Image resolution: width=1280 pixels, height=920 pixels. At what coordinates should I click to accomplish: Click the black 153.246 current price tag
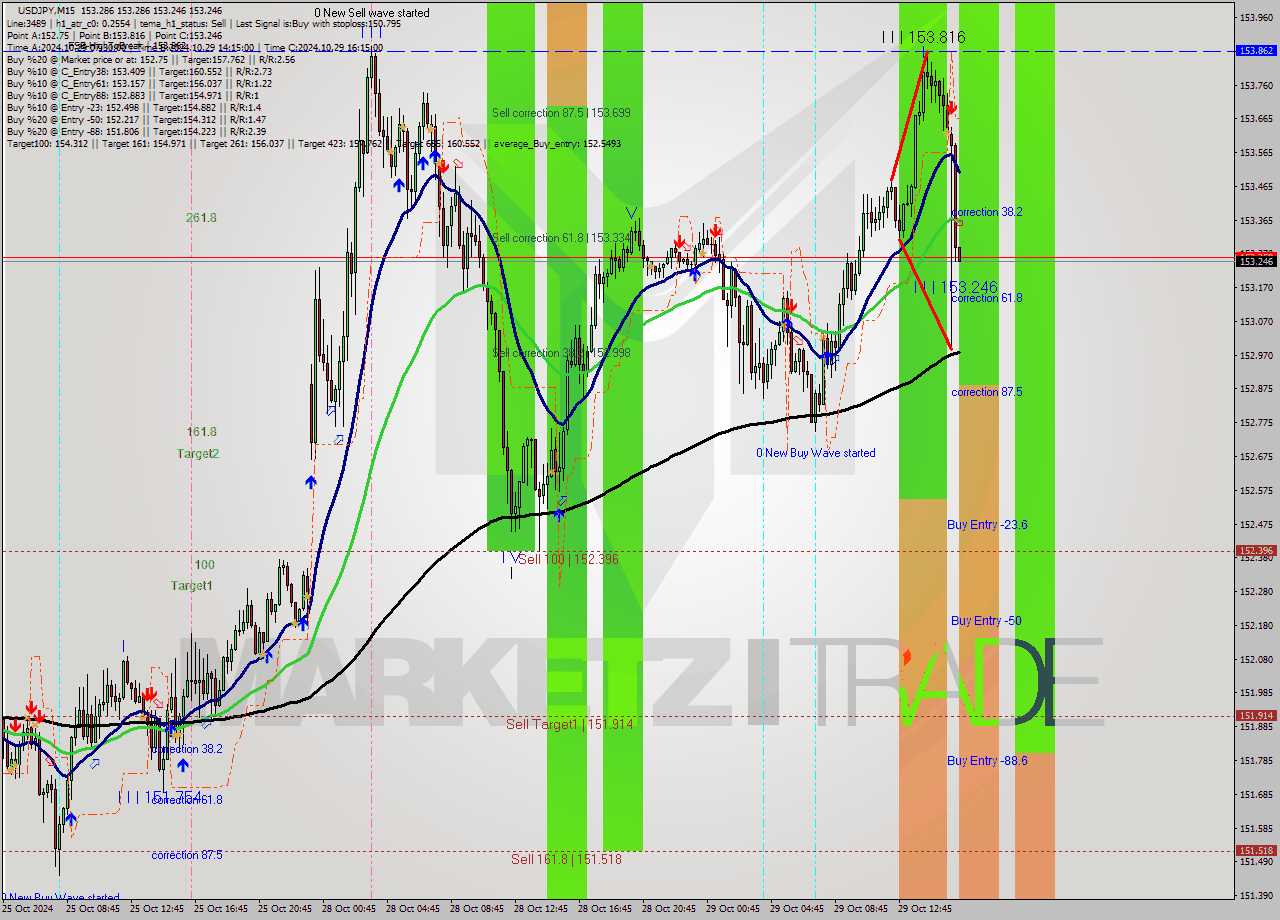[x=1256, y=261]
